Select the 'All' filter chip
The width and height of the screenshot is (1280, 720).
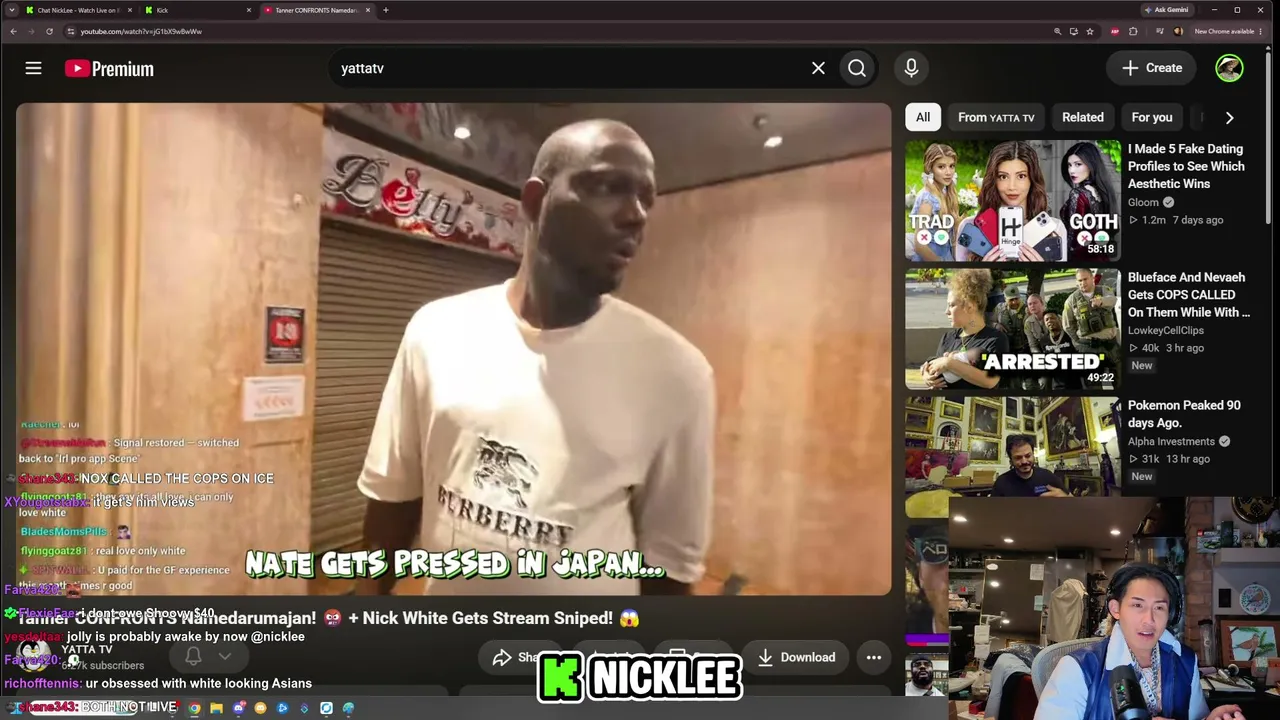point(923,117)
